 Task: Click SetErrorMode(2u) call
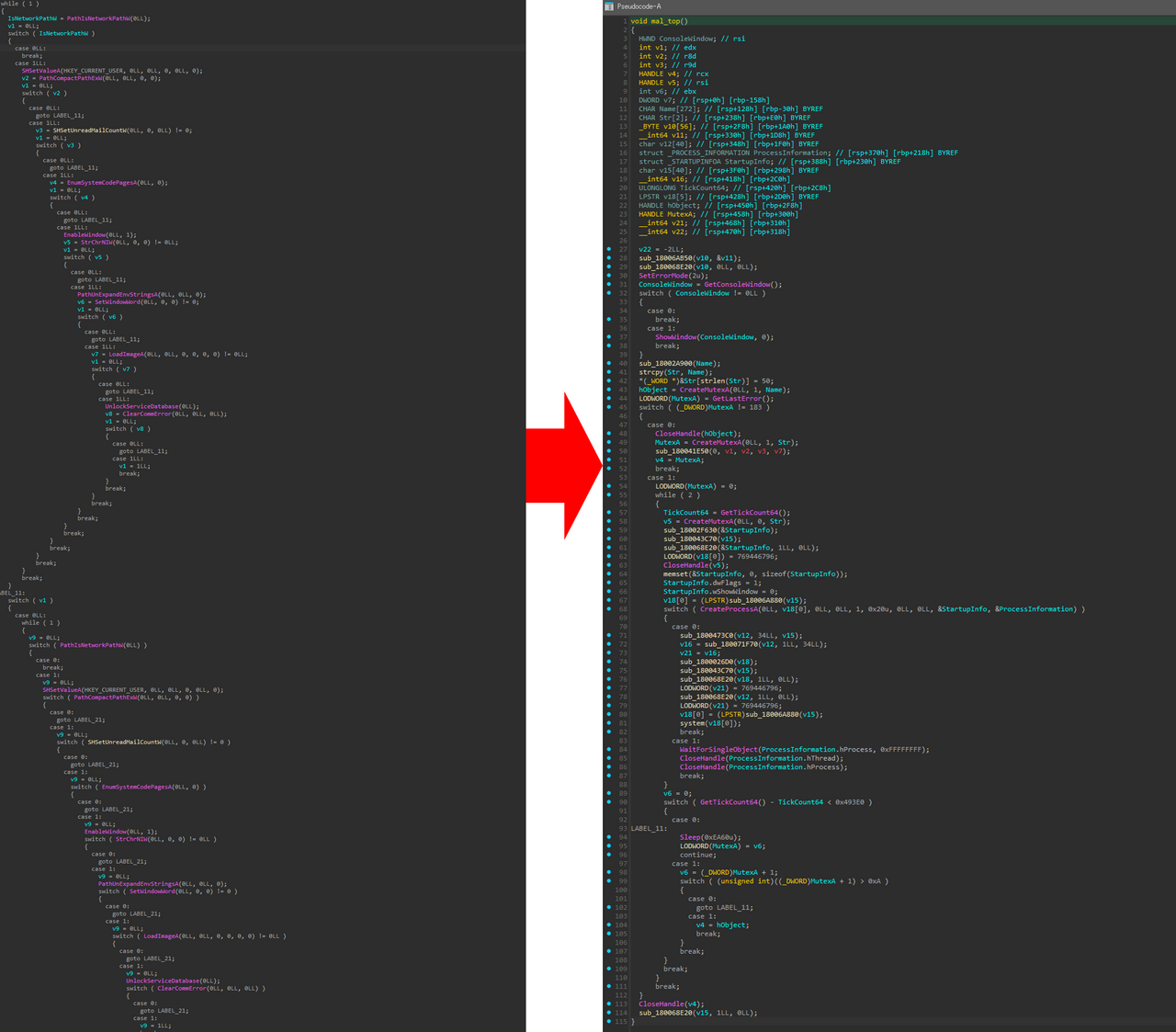(673, 276)
